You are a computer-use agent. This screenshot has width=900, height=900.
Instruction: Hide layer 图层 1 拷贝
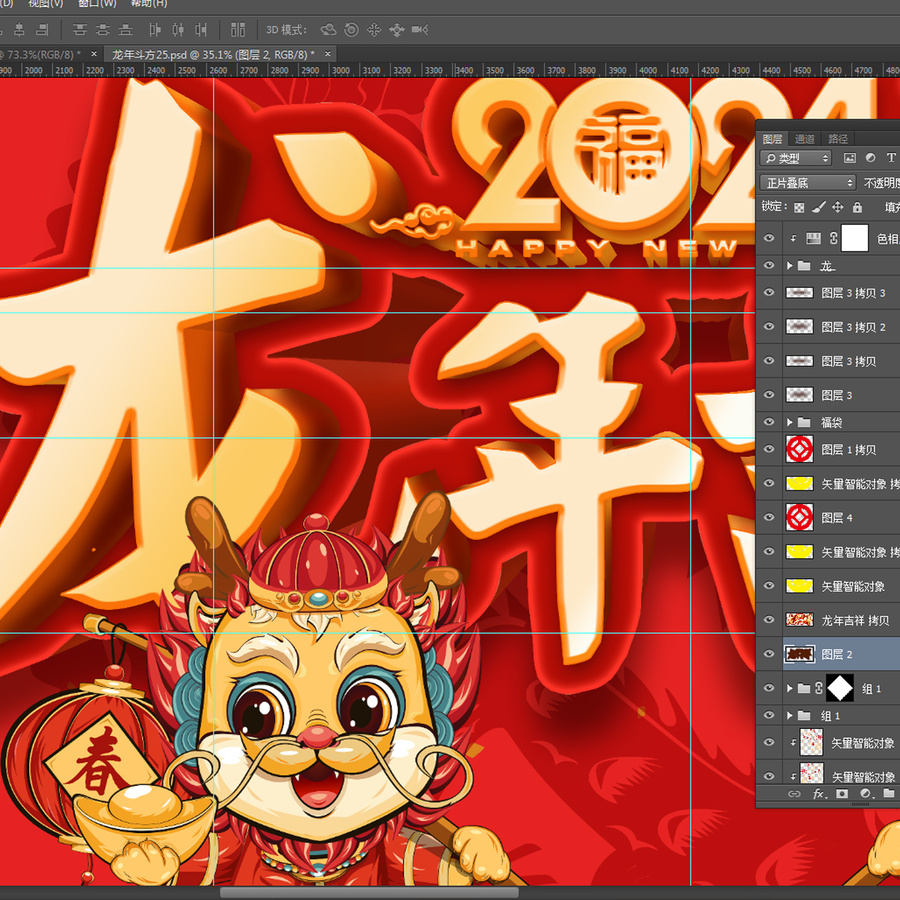coord(769,449)
